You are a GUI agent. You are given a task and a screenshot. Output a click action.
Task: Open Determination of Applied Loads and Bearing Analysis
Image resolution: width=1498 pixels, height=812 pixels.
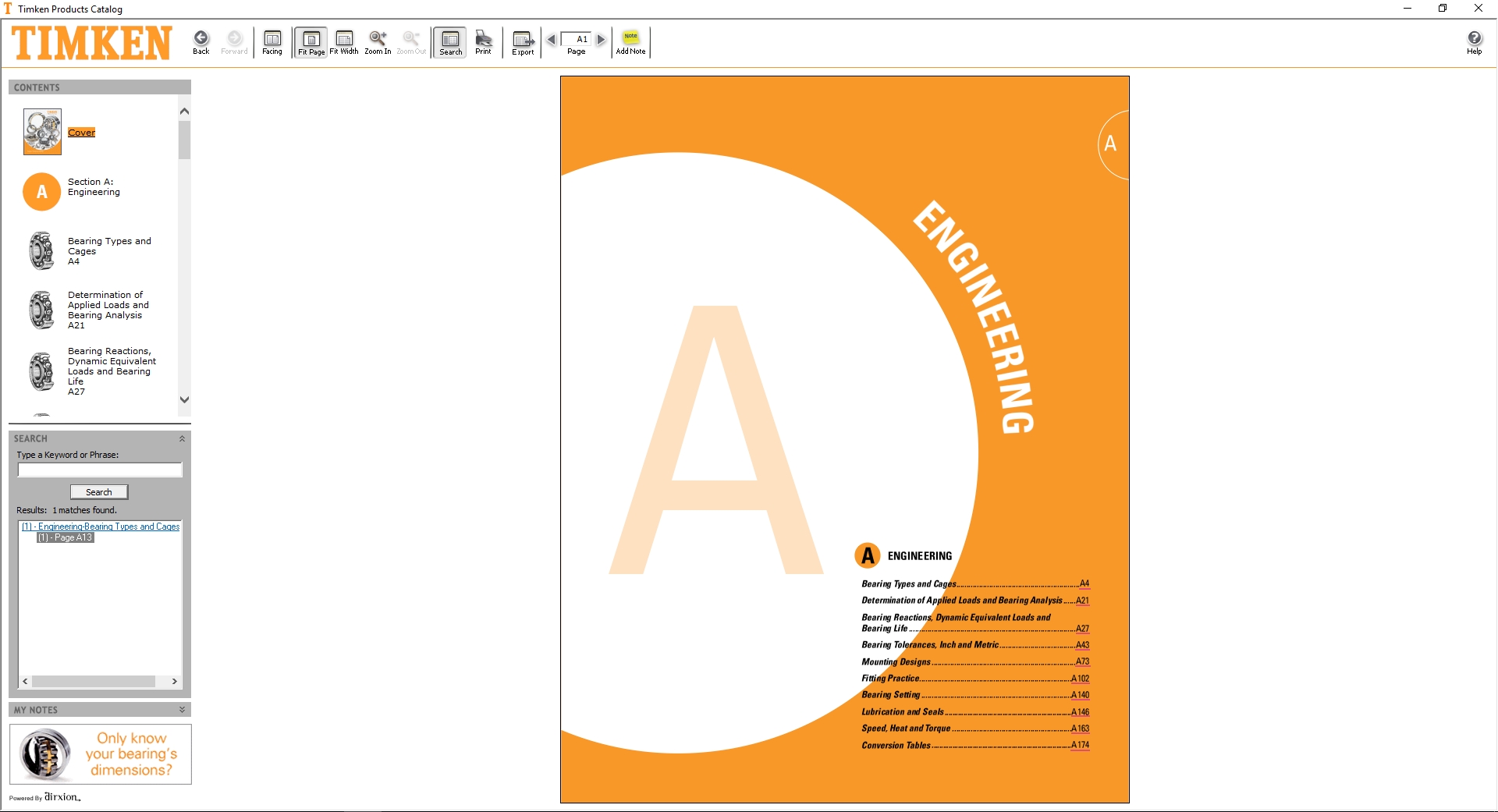(108, 310)
